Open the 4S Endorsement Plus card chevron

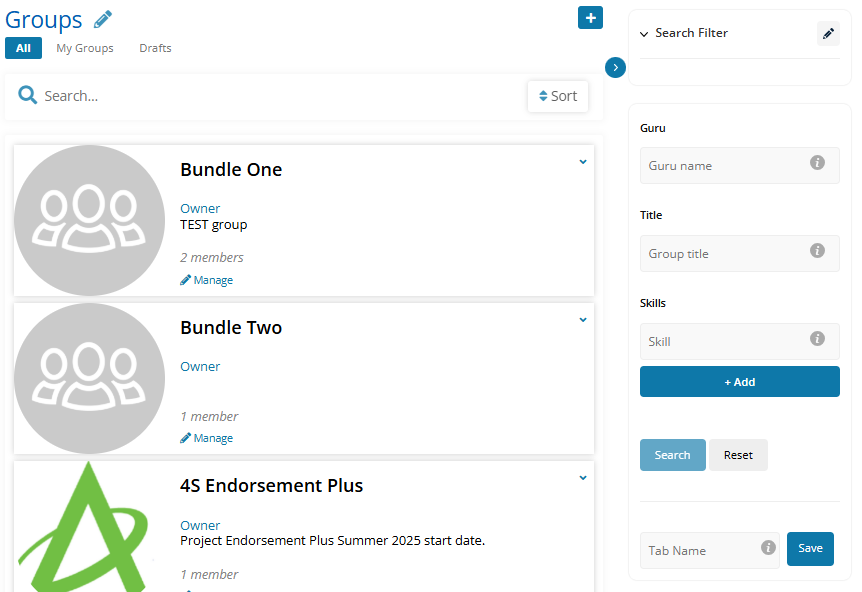[x=583, y=478]
